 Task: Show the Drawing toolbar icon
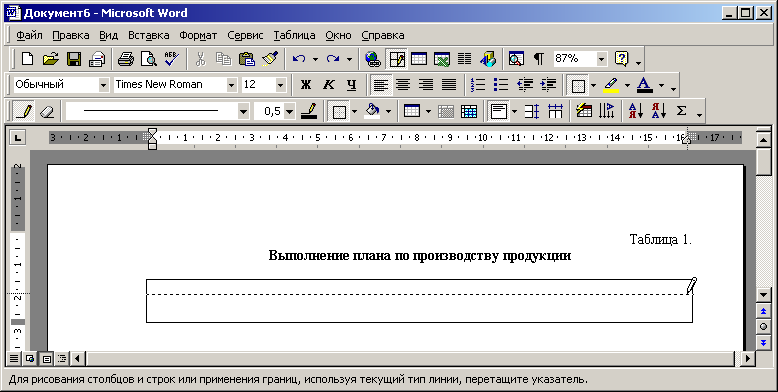(x=488, y=59)
